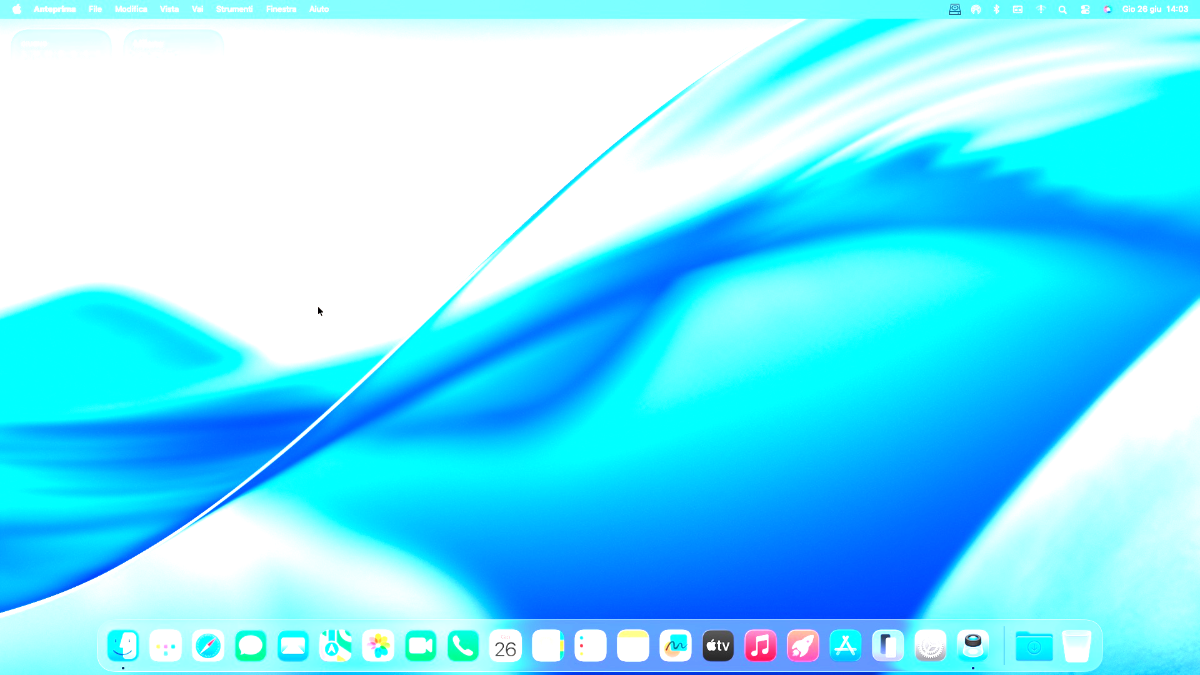Click the running Preview app in Dock
Screen dimensions: 1200x675
pyautogui.click(x=973, y=646)
